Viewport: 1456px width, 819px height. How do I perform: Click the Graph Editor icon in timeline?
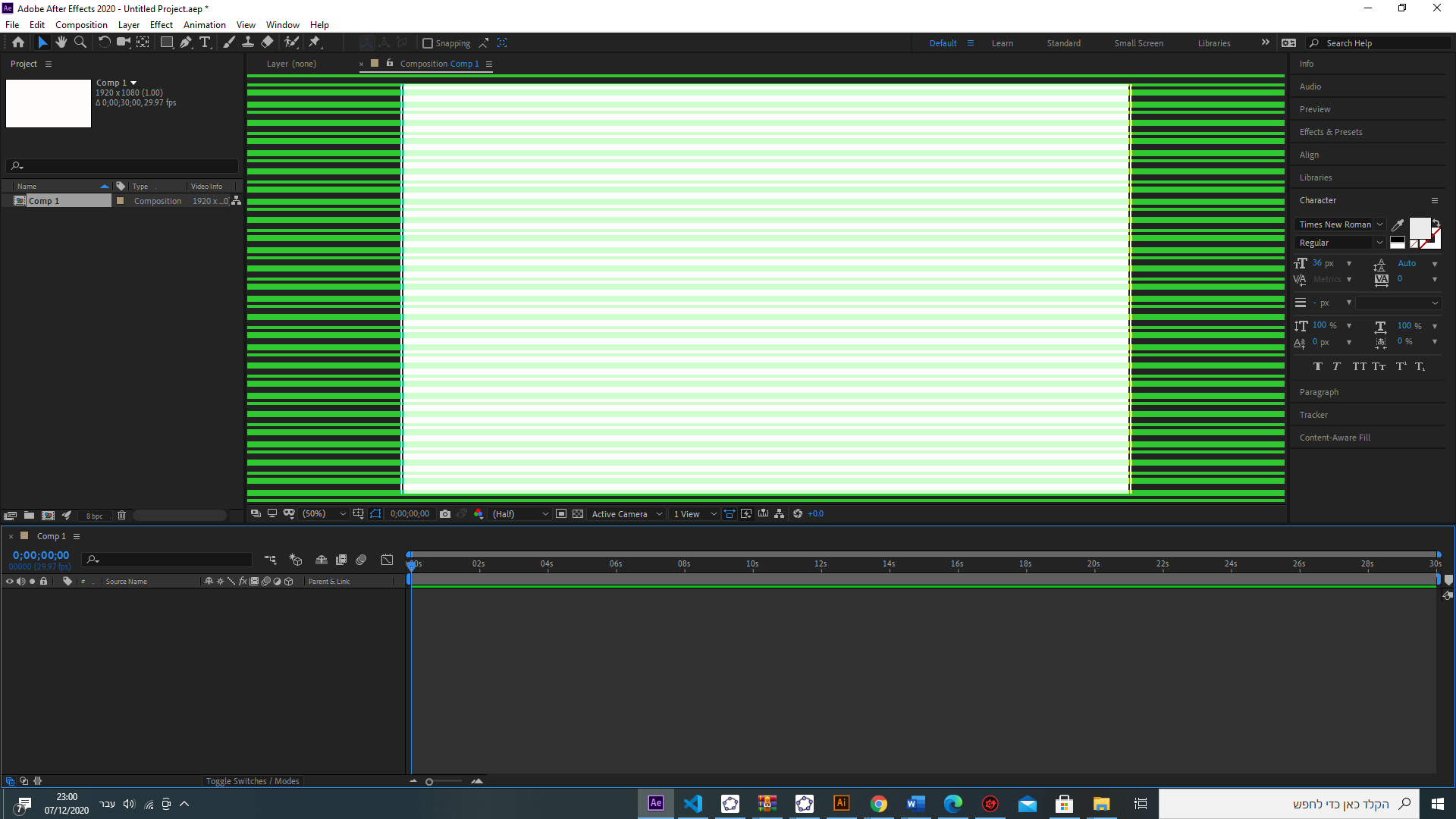click(x=387, y=560)
